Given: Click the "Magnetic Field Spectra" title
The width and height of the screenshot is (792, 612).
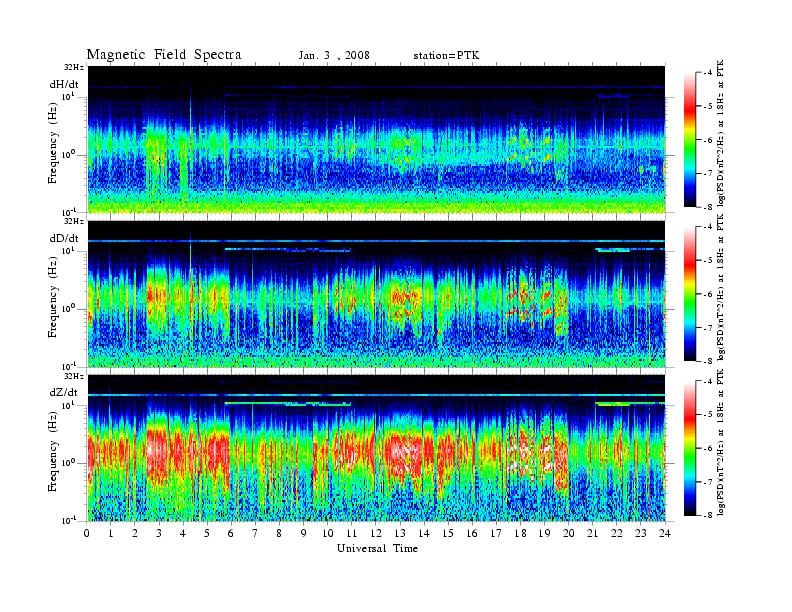Looking at the screenshot, I should 164,55.
